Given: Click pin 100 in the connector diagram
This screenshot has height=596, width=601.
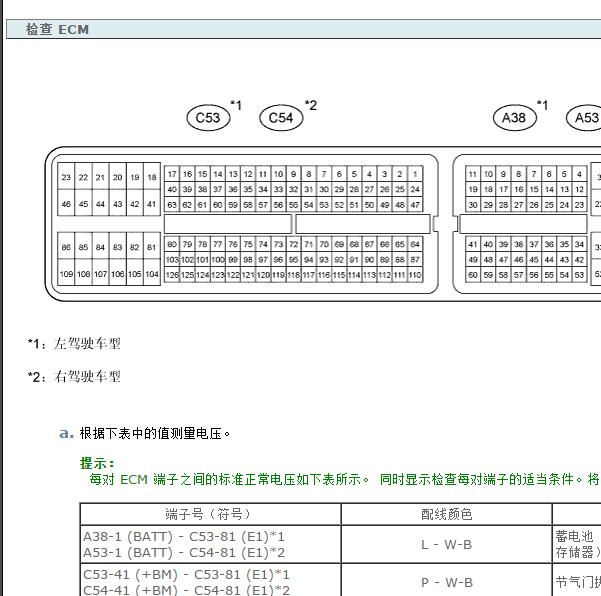Looking at the screenshot, I should 218,259.
